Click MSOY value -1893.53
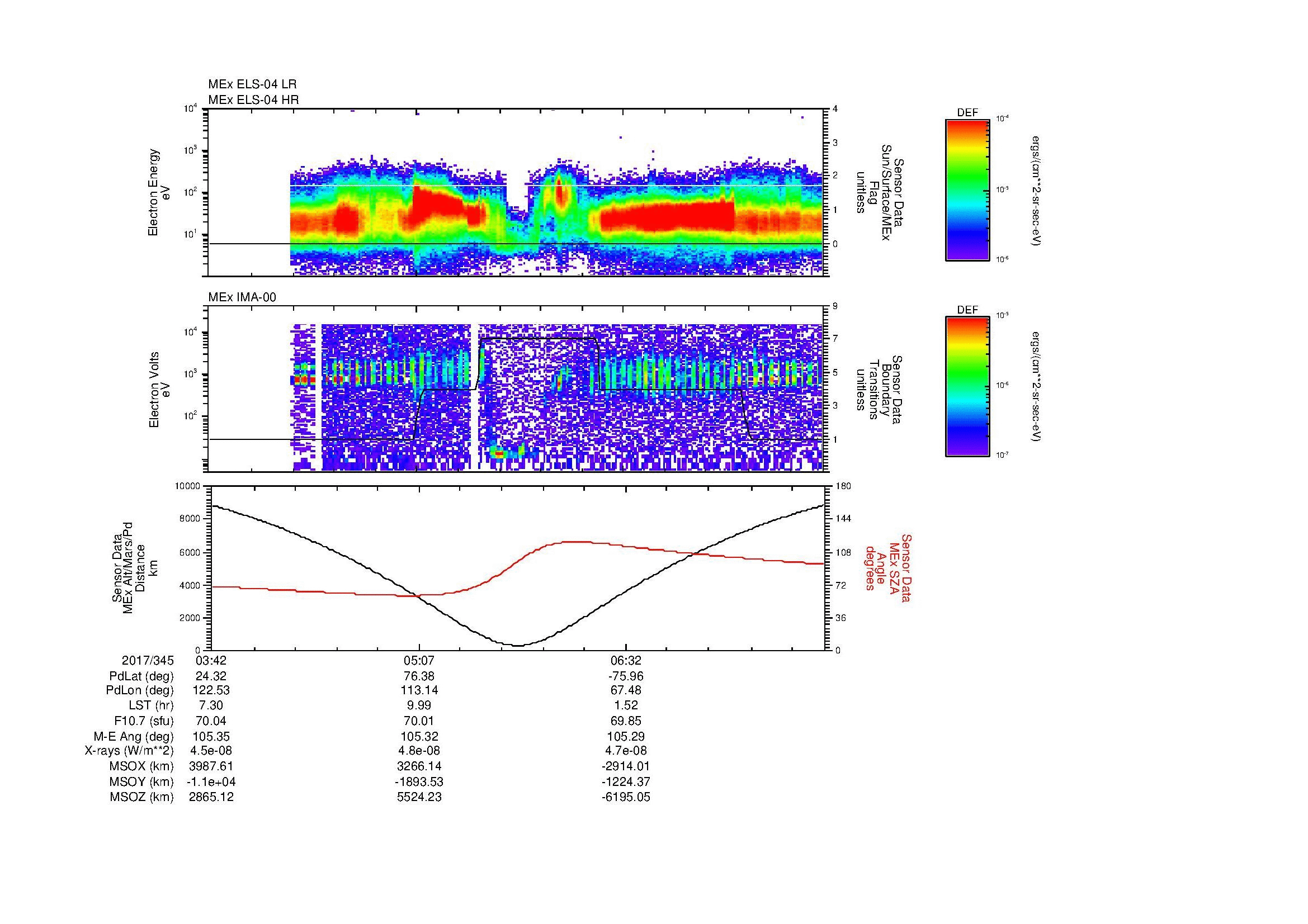The height and width of the screenshot is (924, 1308). point(419,781)
